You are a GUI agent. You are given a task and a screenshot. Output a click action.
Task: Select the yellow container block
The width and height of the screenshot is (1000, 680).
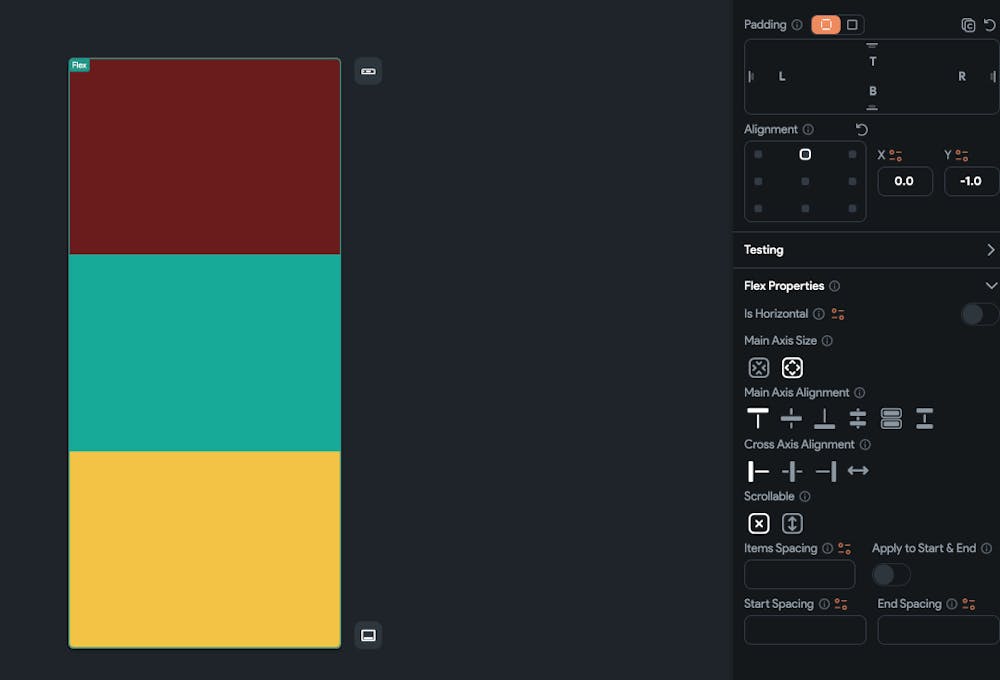click(x=204, y=548)
